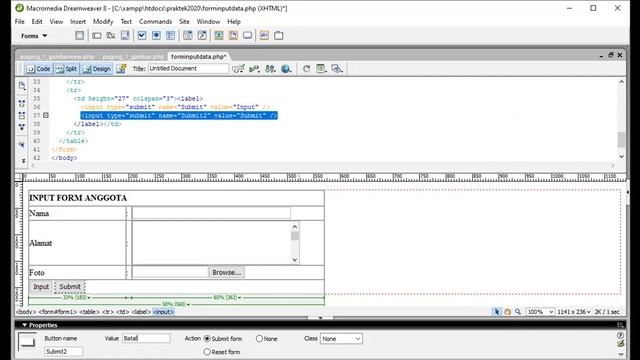
Task: Select the <label> tag in tag selector
Action: point(141,312)
